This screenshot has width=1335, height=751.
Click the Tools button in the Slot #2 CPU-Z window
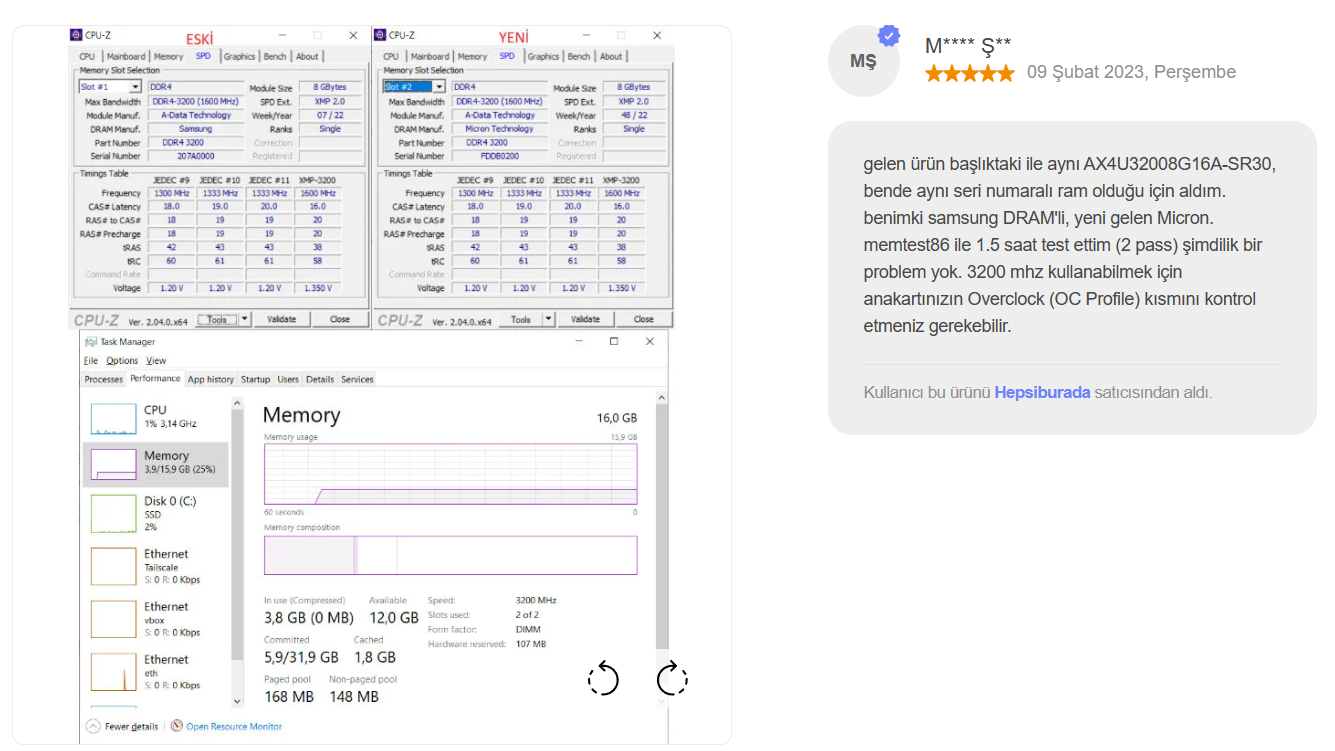coord(520,319)
